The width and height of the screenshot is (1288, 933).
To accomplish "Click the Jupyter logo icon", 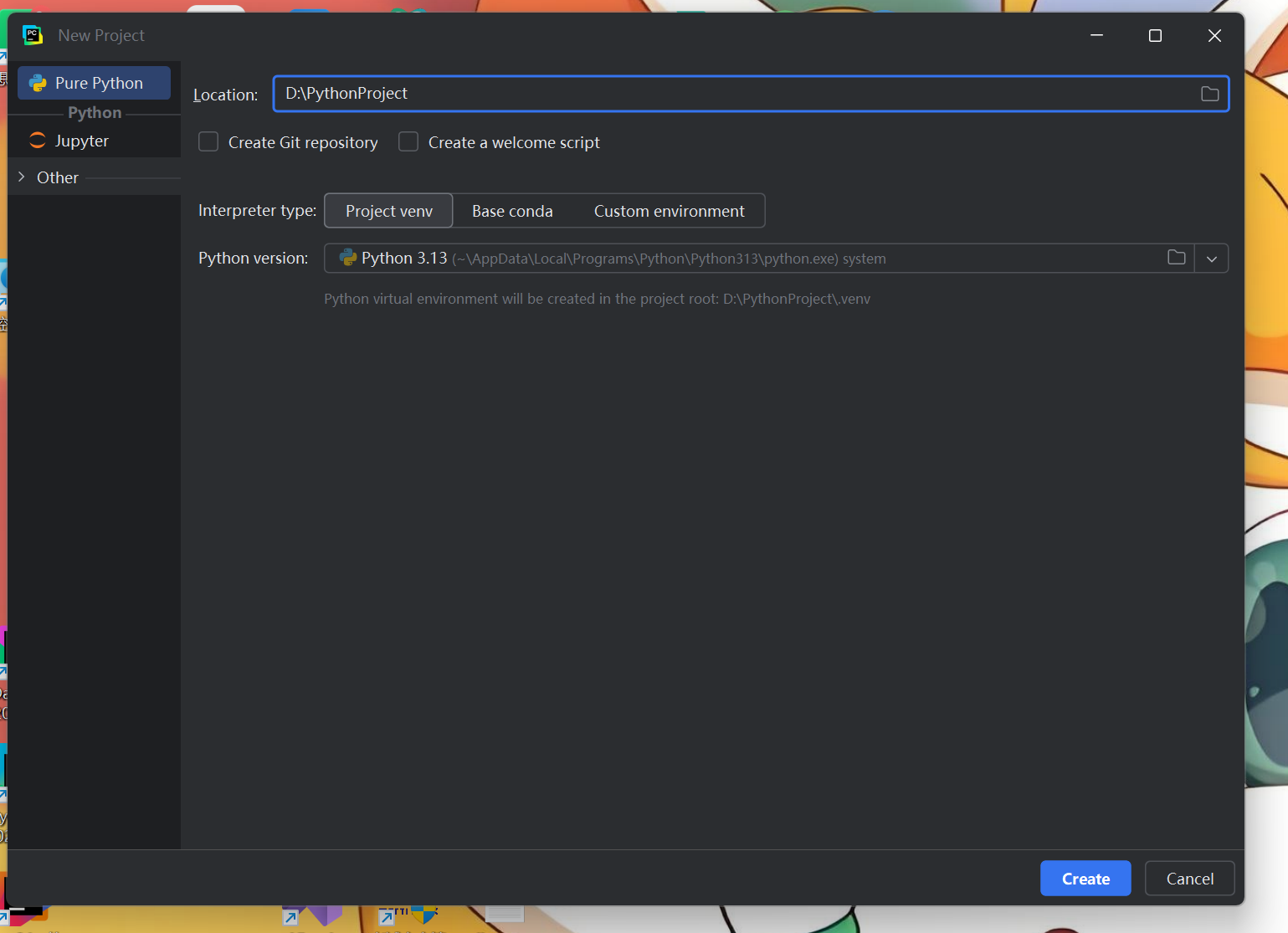I will [x=38, y=141].
